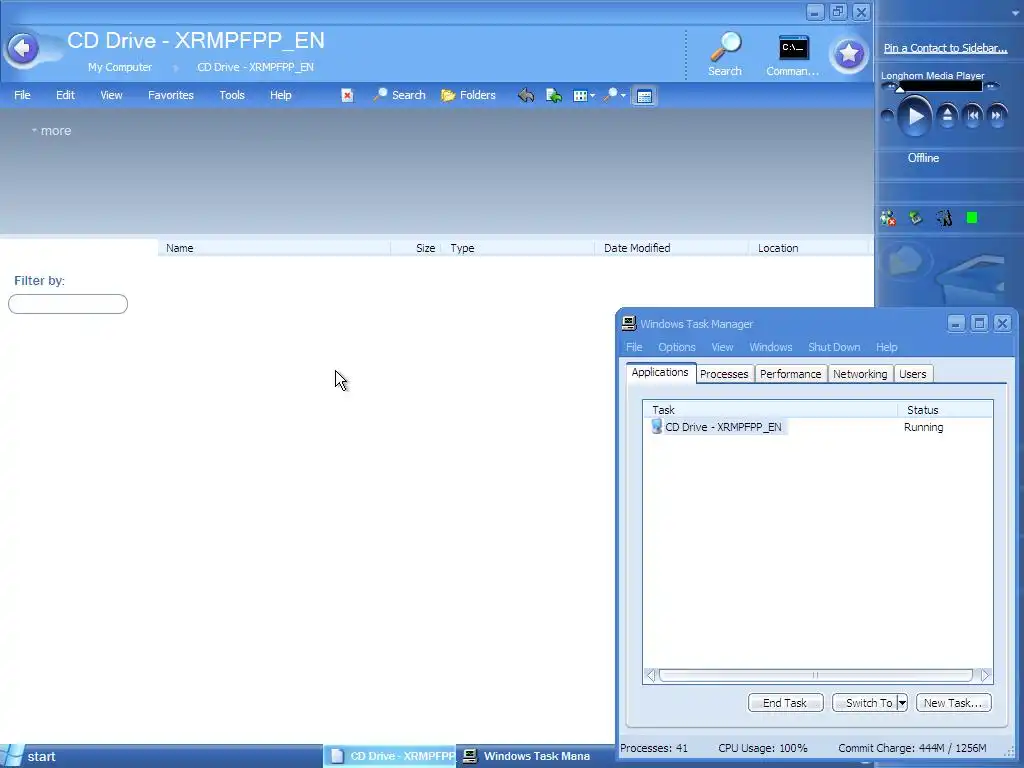Select the CD Drive - XRMPFPP_EN task row
This screenshot has height=768, width=1024.
point(818,427)
